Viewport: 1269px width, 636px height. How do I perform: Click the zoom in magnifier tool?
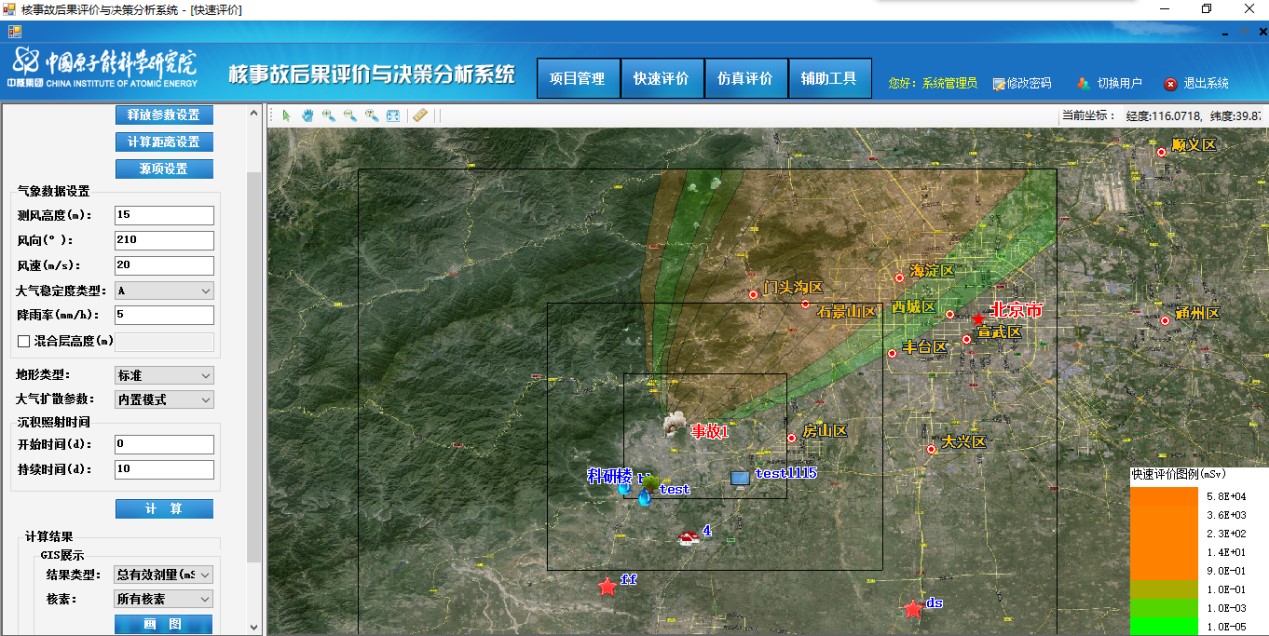click(328, 116)
